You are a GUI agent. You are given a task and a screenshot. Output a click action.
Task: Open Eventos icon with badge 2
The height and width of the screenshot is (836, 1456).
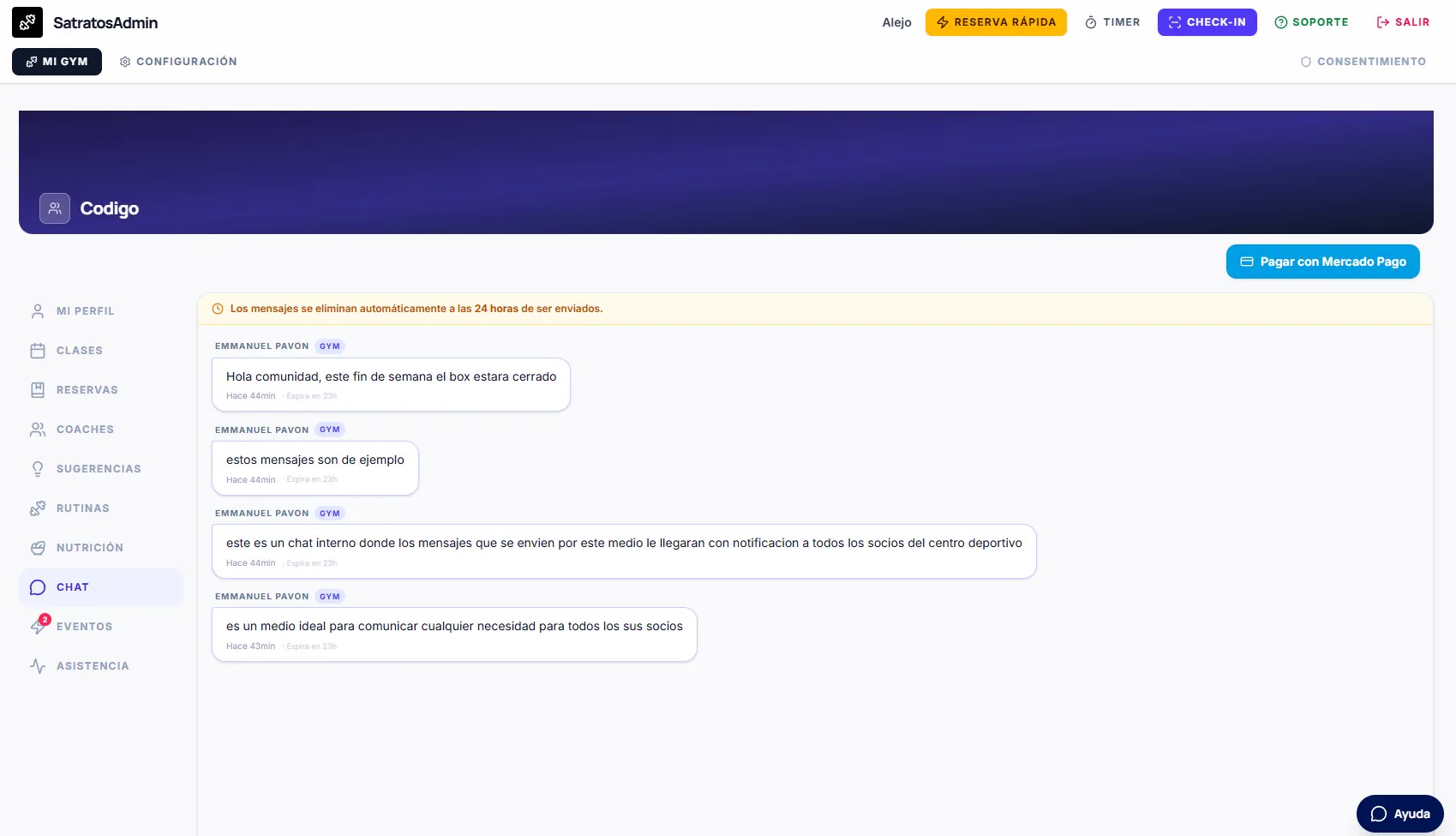click(39, 626)
